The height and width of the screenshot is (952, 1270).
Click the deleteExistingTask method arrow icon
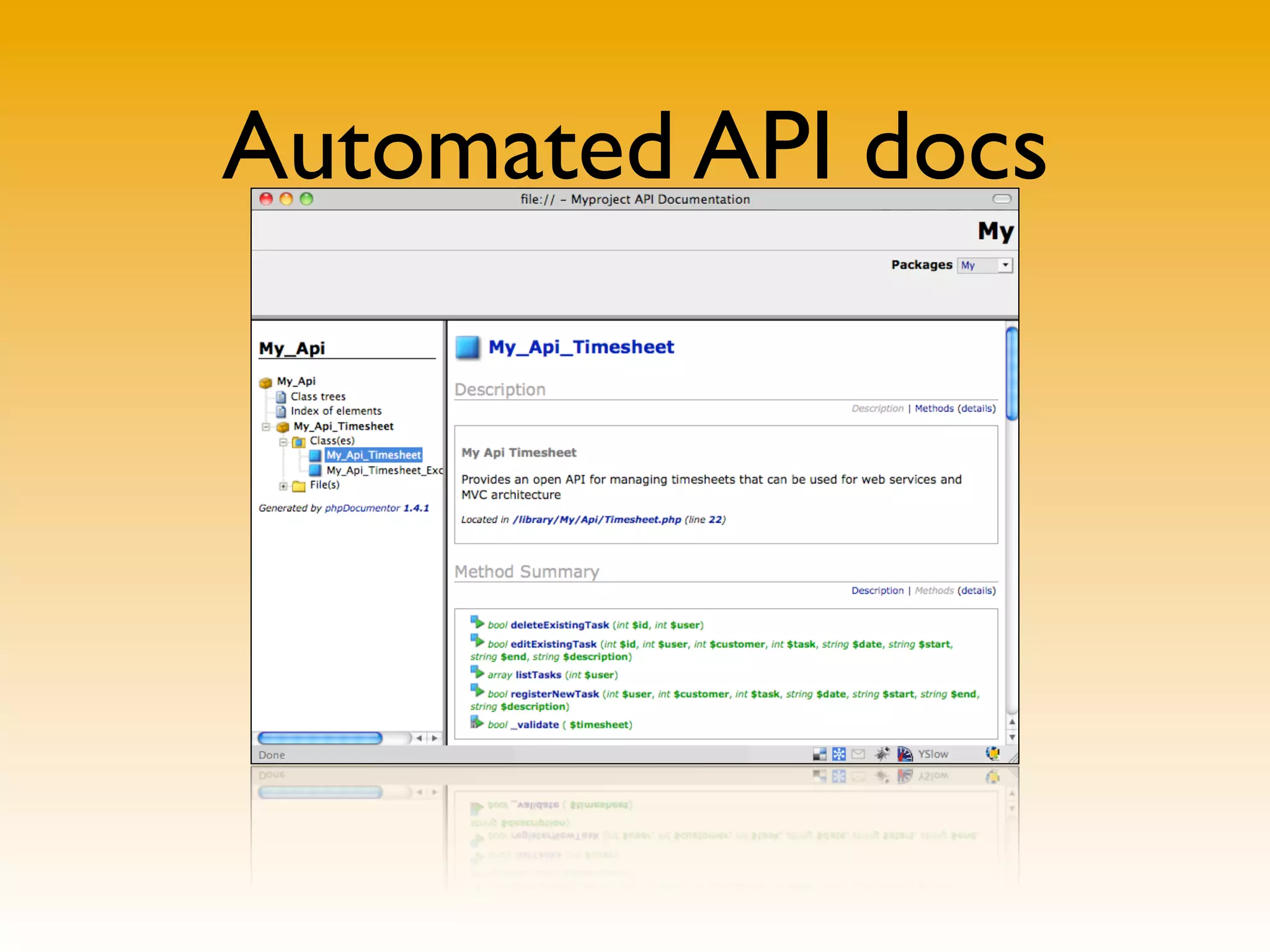click(477, 622)
